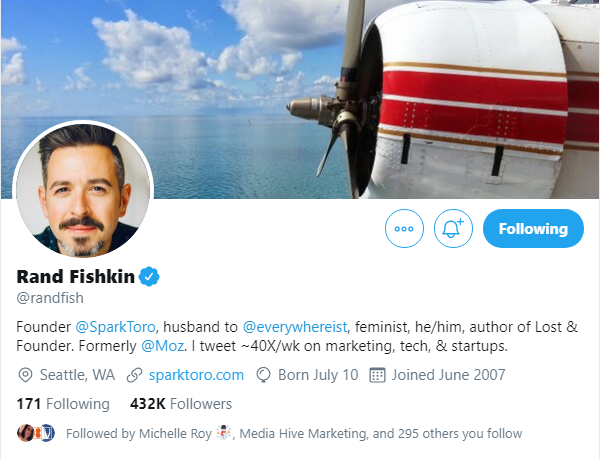This screenshot has width=601, height=460.
Task: View the 432K Followers list
Action: 181,404
